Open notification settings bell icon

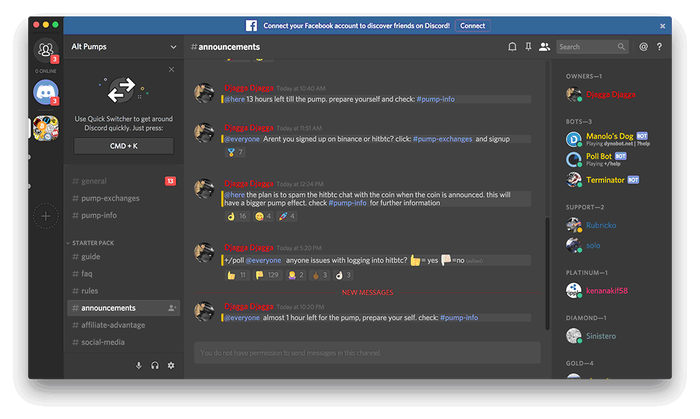coord(512,47)
